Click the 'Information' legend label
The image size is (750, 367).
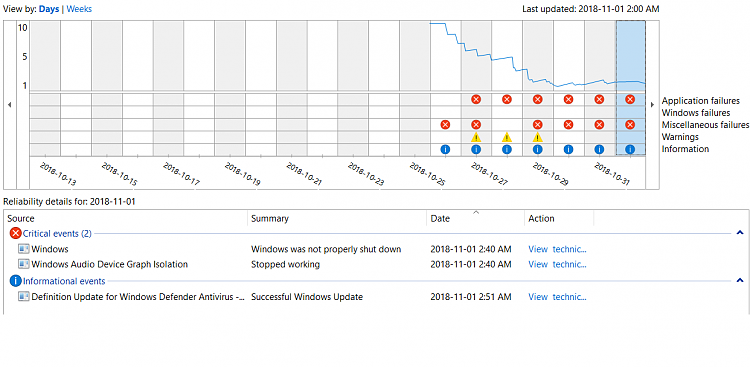coord(685,149)
